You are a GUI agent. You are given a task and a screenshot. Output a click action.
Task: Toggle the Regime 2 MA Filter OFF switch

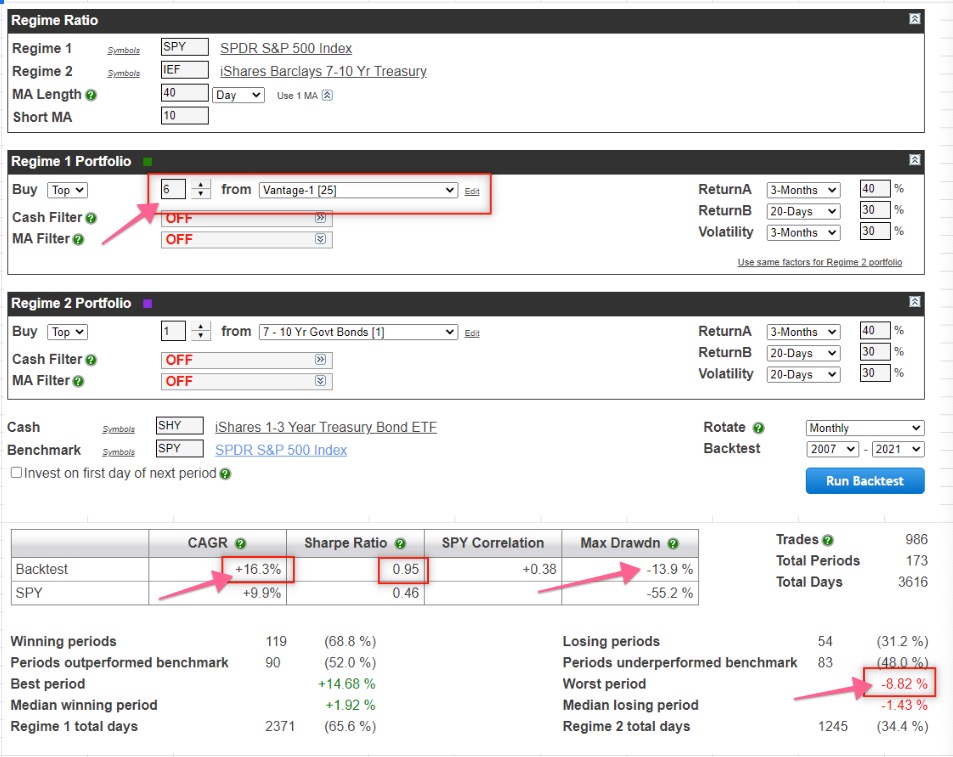pyautogui.click(x=246, y=381)
